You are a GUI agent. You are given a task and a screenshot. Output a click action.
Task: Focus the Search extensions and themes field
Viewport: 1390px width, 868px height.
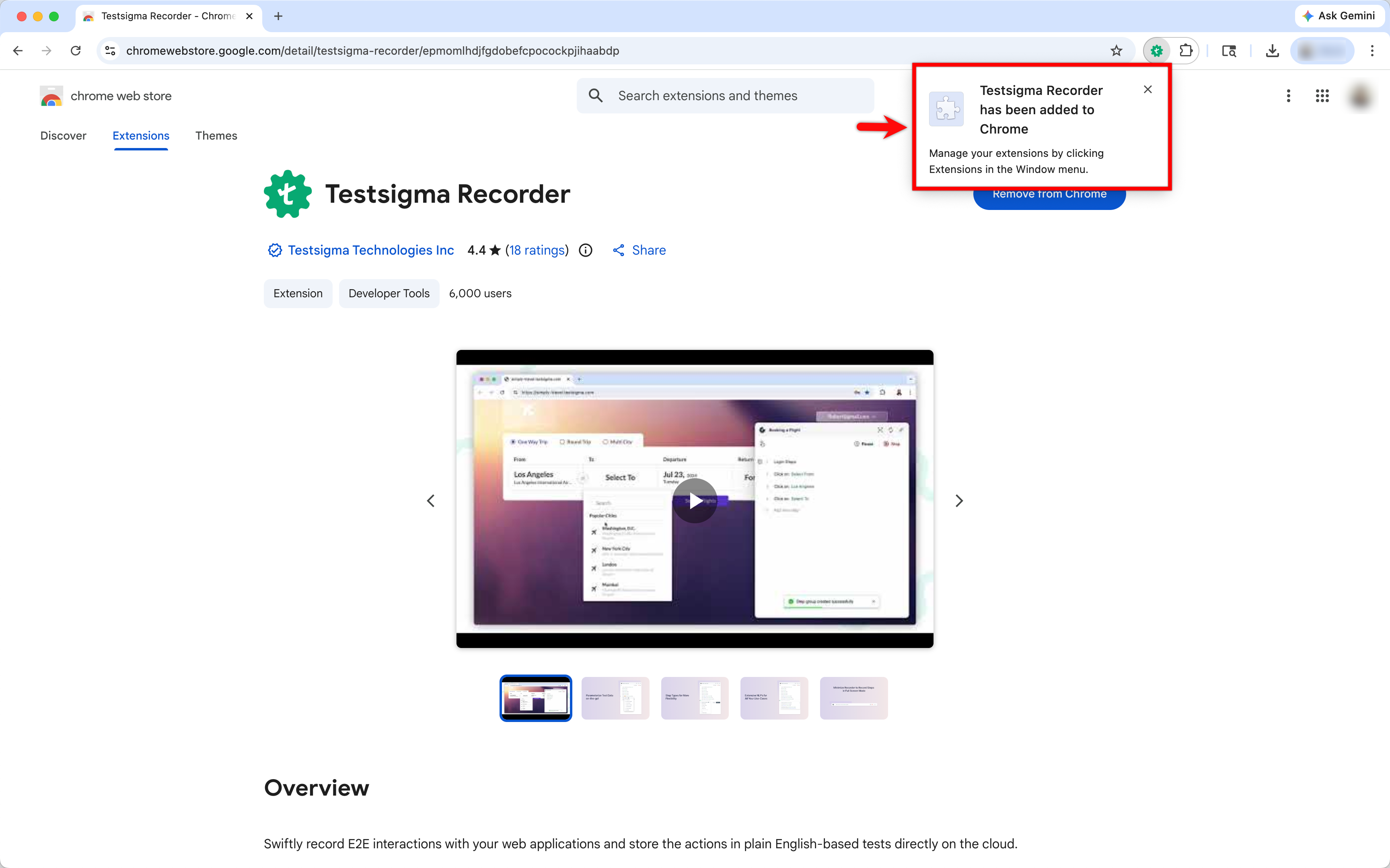(x=726, y=95)
